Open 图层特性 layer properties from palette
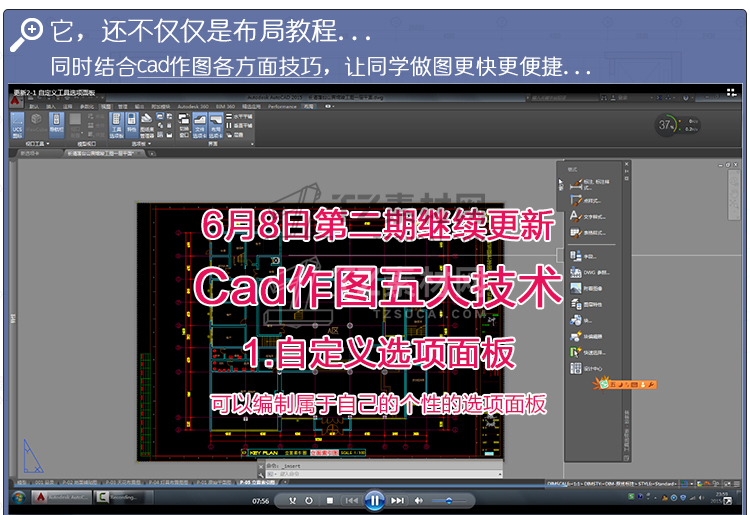Image resolution: width=750 pixels, height=515 pixels. pyautogui.click(x=586, y=305)
